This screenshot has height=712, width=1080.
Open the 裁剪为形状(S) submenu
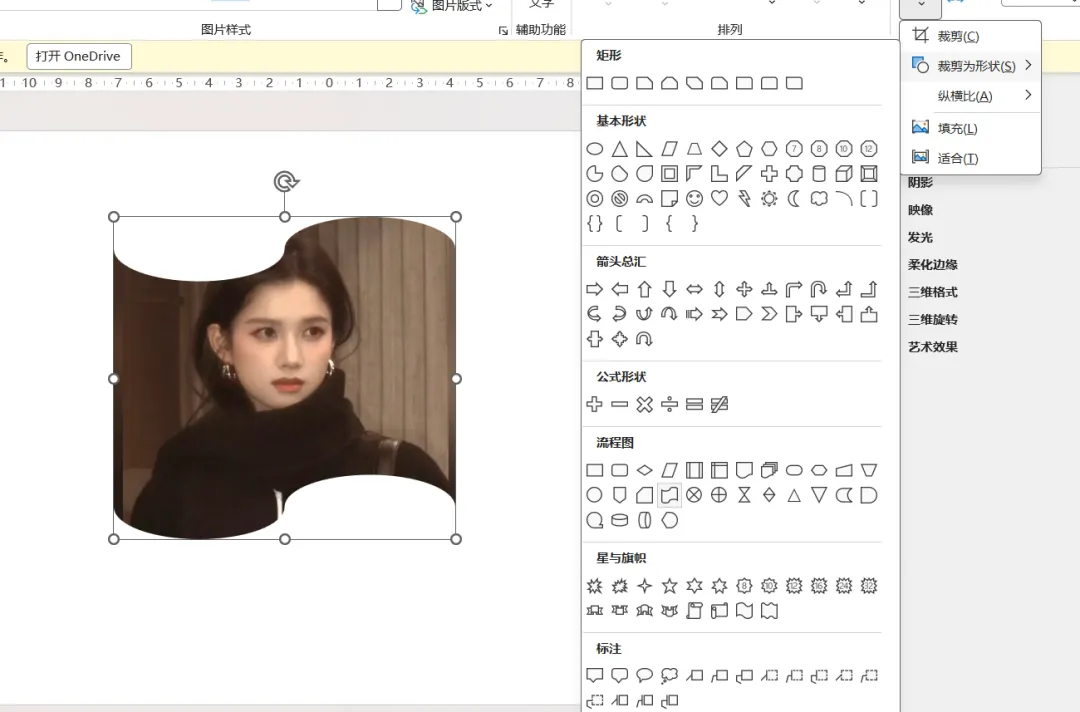(x=970, y=66)
